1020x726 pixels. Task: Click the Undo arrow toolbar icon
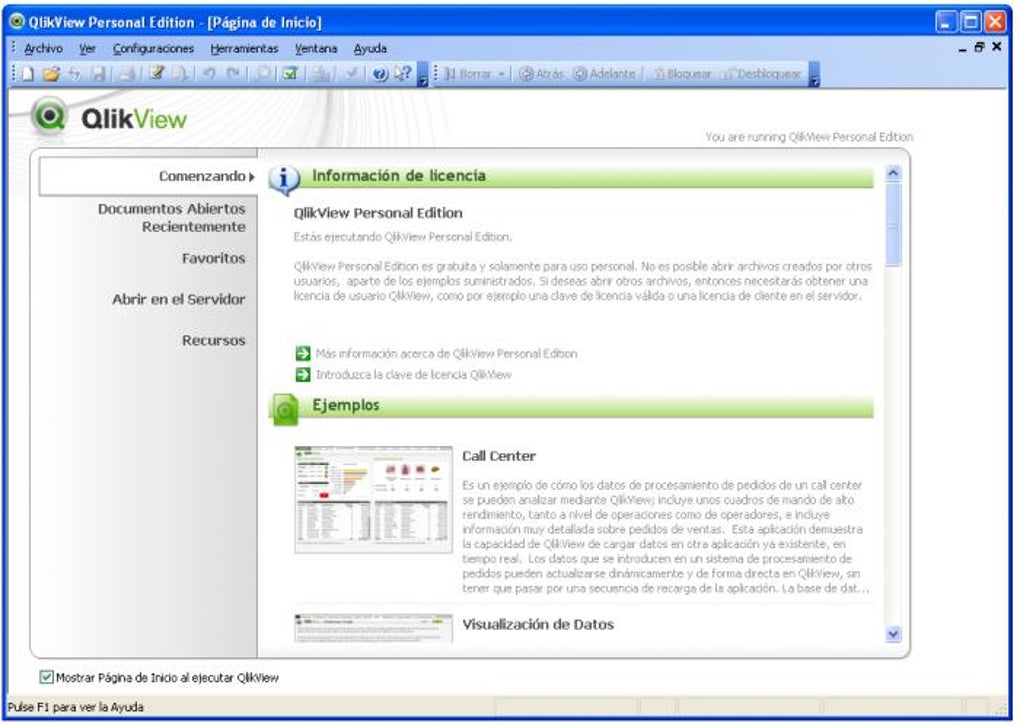[x=209, y=74]
